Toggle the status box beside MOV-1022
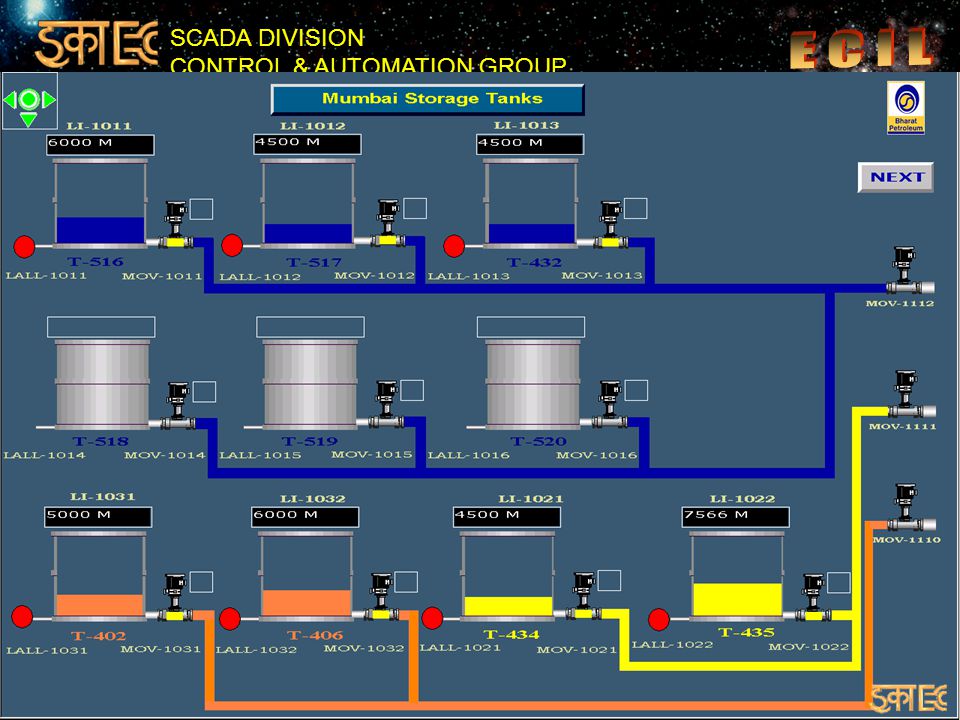The height and width of the screenshot is (720, 960). [x=839, y=582]
